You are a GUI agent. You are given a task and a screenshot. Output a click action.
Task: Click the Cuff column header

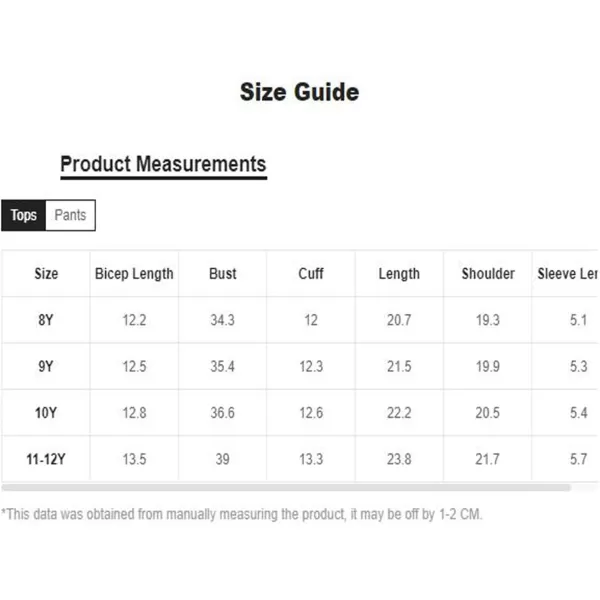coord(311,274)
